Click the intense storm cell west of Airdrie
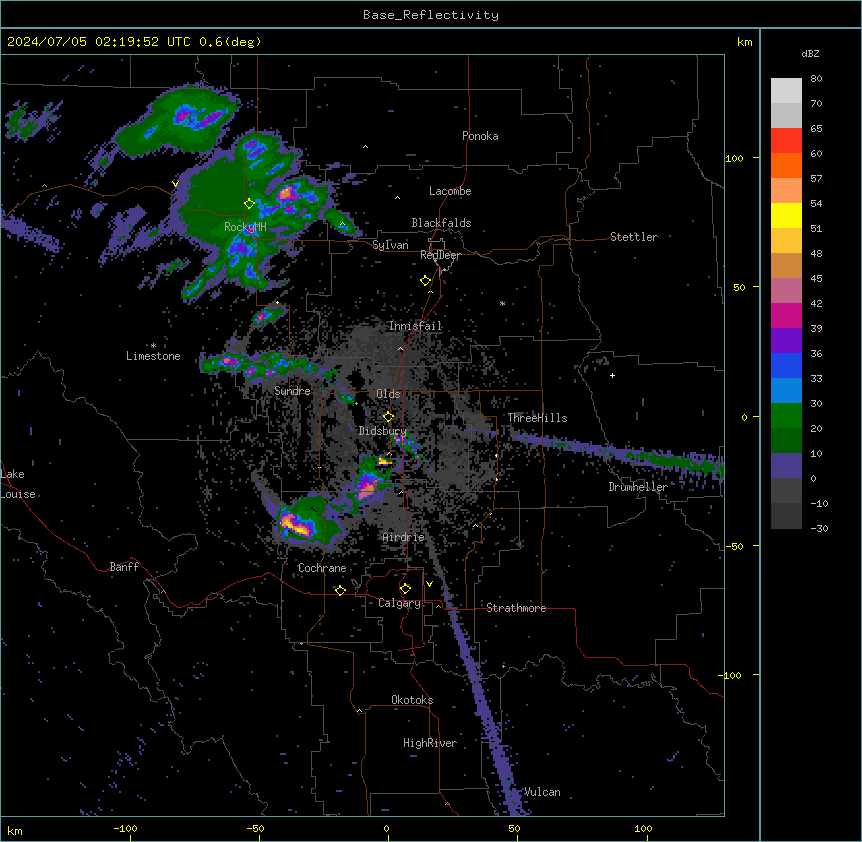 pyautogui.click(x=297, y=524)
